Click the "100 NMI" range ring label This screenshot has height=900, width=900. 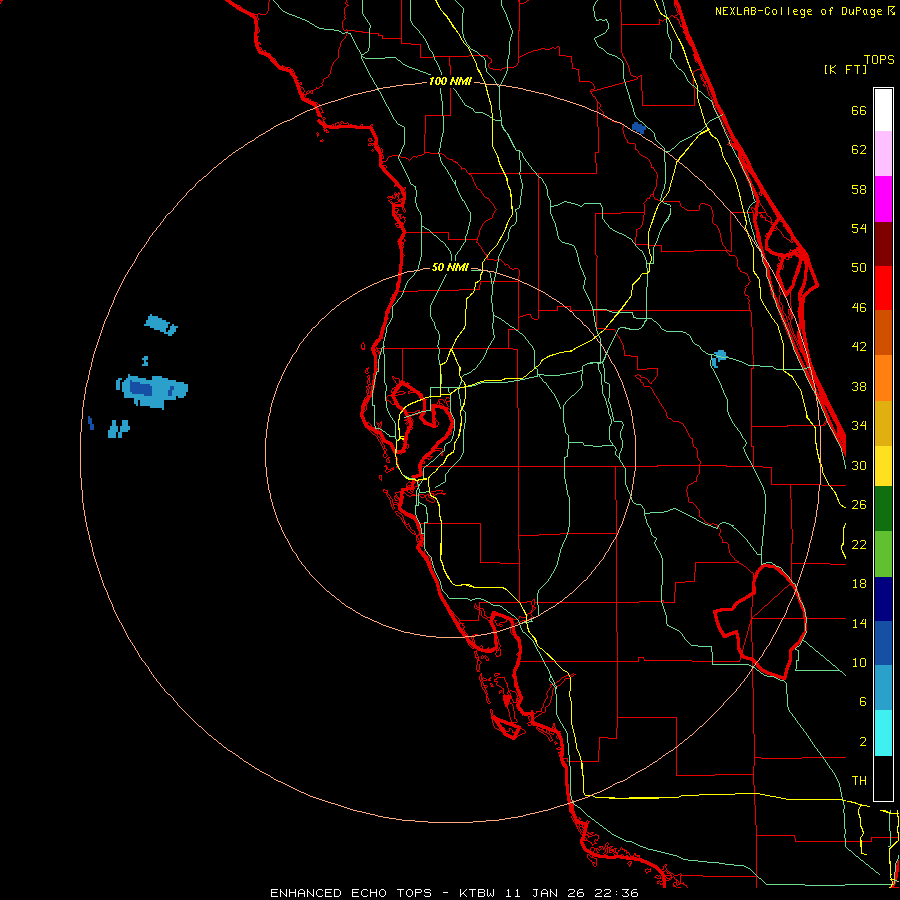pos(450,82)
